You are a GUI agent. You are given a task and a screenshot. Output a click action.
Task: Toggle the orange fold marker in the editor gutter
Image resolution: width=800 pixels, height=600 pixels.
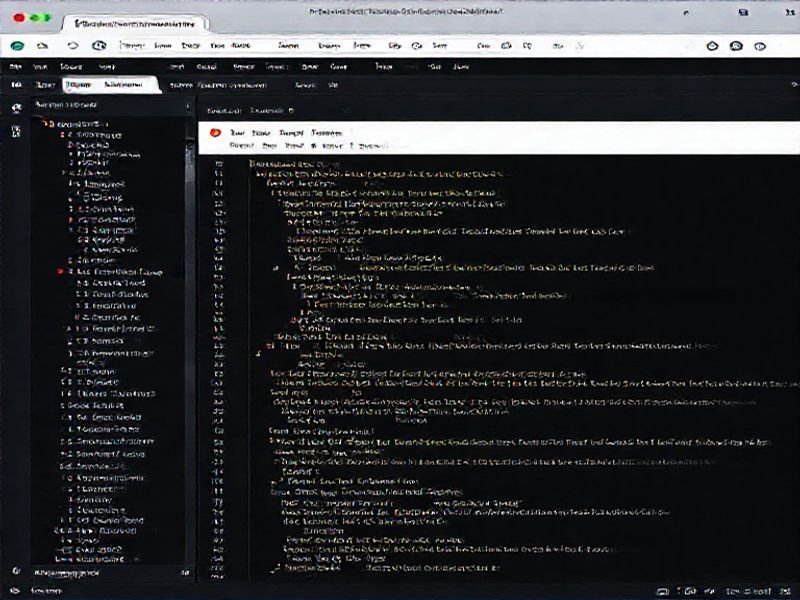tap(257, 351)
